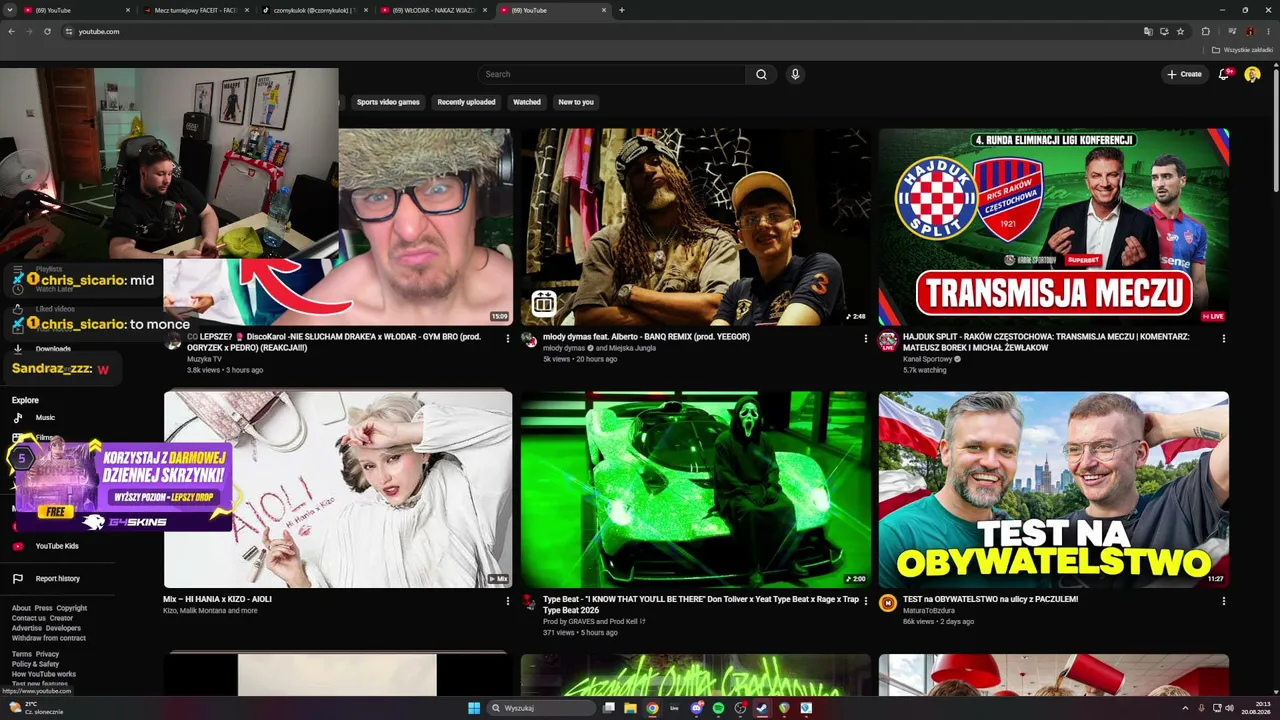Click the Windows taskbar Wyszukaj search box

tap(540, 708)
